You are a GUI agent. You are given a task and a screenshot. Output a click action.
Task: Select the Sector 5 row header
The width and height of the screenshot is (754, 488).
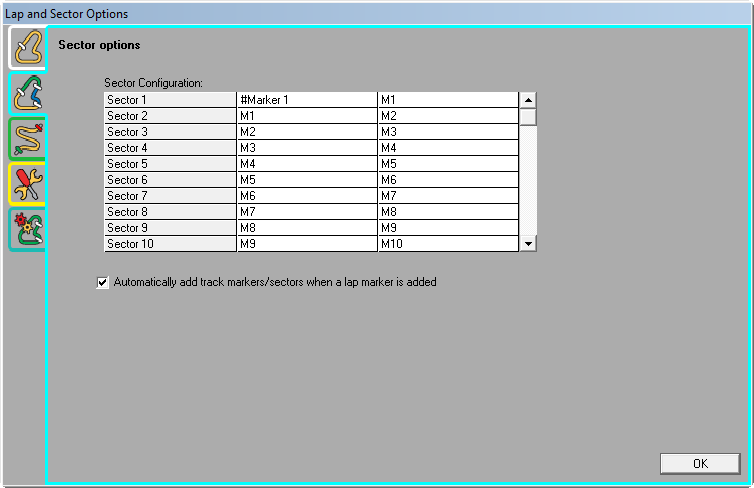(x=170, y=164)
